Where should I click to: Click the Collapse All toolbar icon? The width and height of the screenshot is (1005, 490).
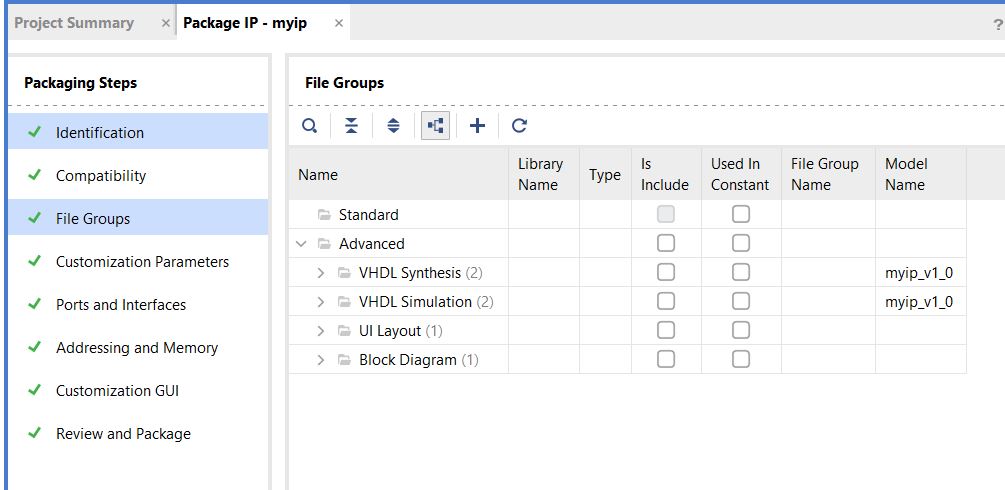tap(351, 126)
